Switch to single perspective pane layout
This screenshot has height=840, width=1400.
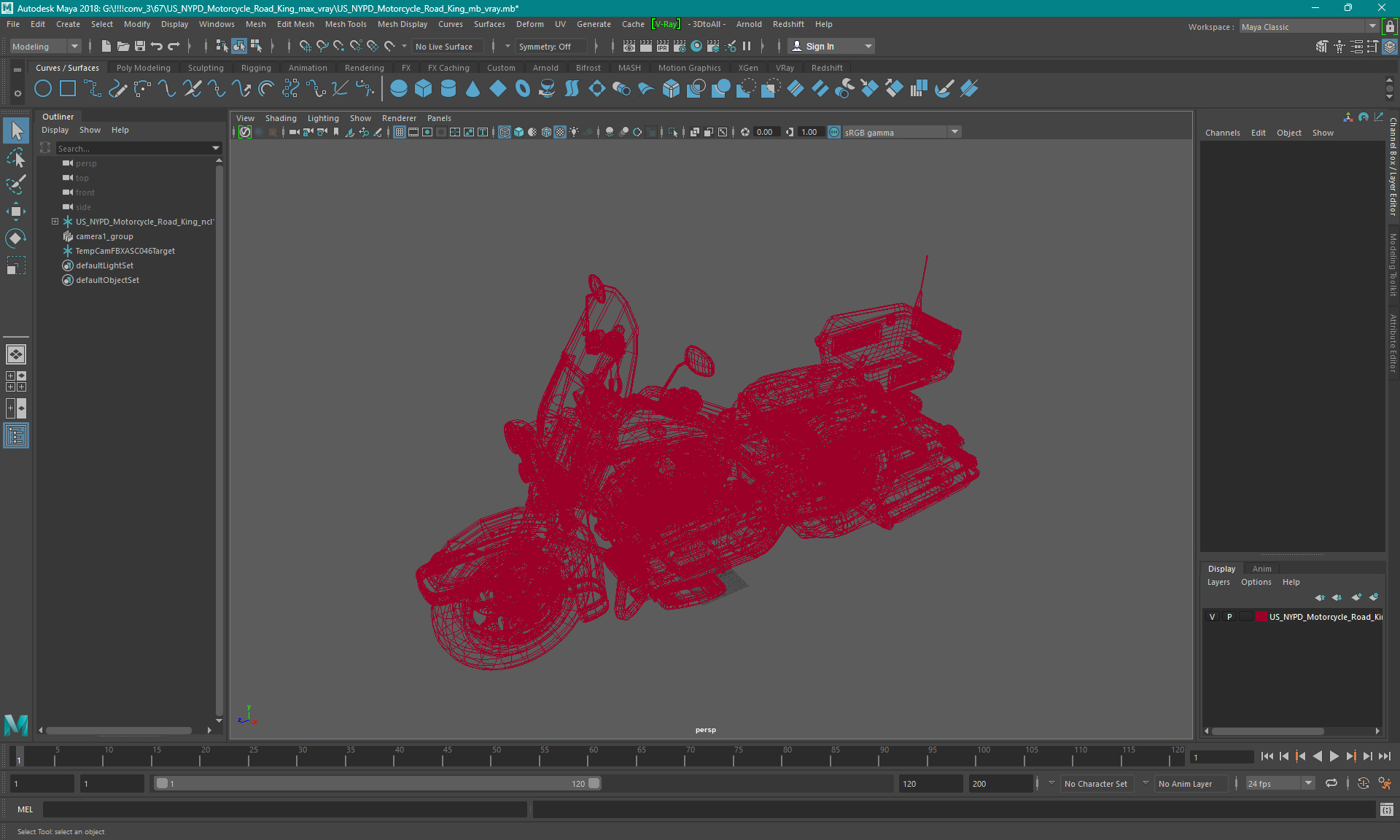pyautogui.click(x=16, y=354)
